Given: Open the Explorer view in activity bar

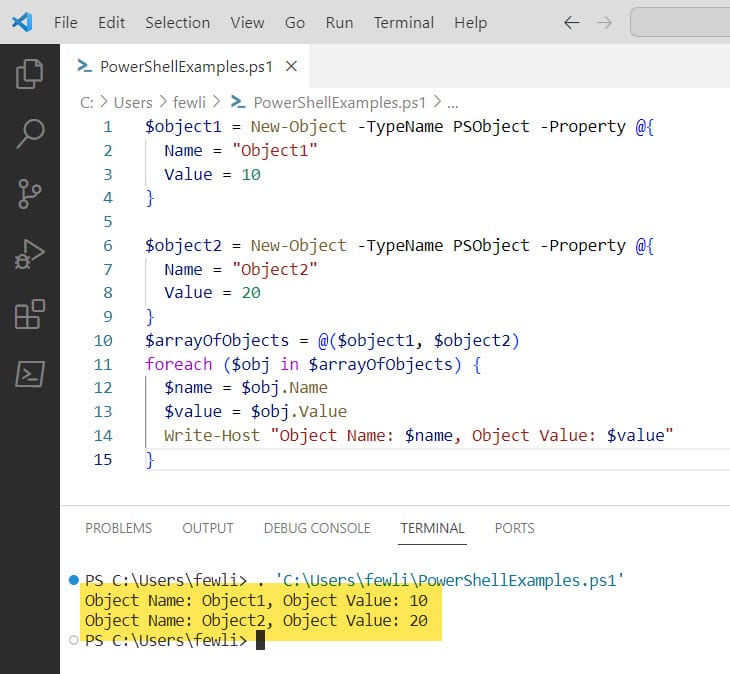Looking at the screenshot, I should pos(29,74).
